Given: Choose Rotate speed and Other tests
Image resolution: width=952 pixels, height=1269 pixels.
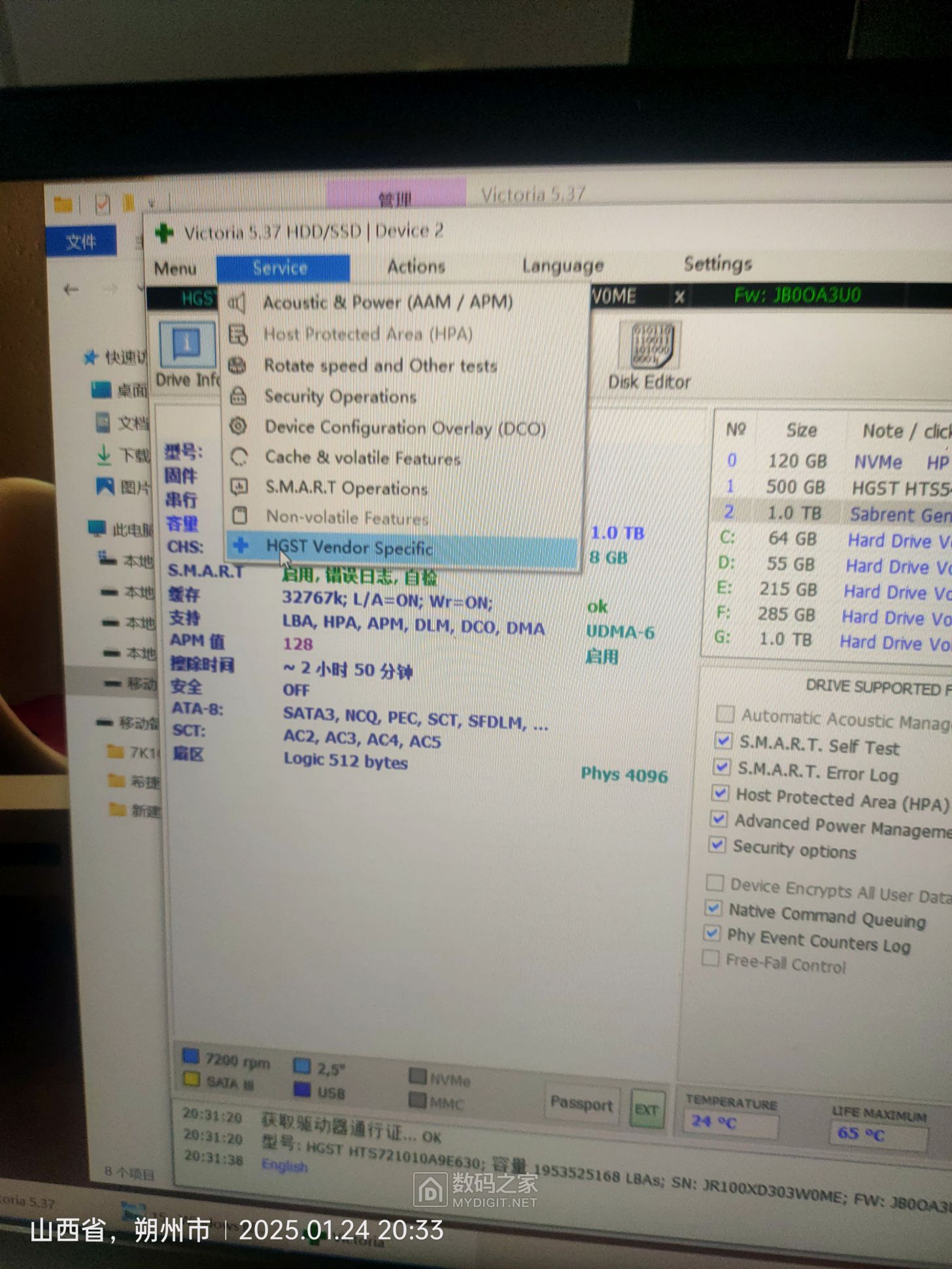Looking at the screenshot, I should click(380, 365).
